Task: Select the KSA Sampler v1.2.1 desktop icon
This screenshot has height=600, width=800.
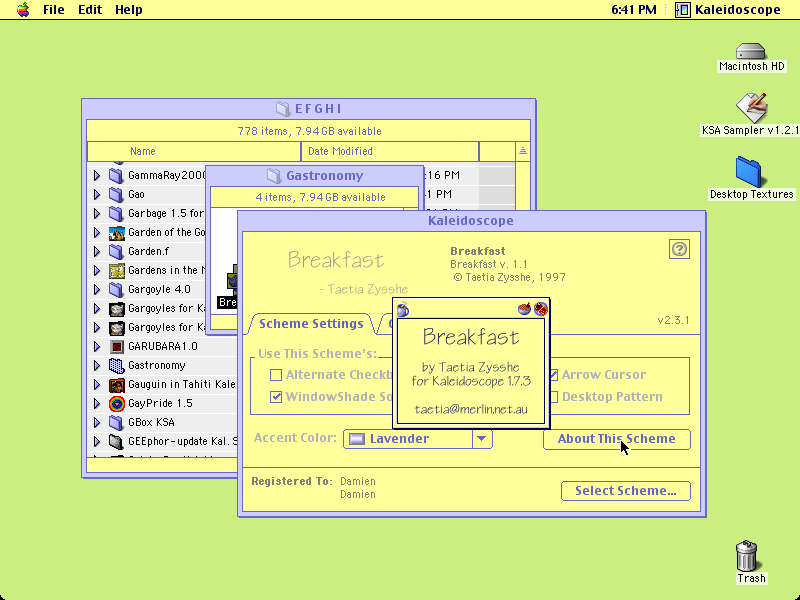Action: pyautogui.click(x=751, y=107)
